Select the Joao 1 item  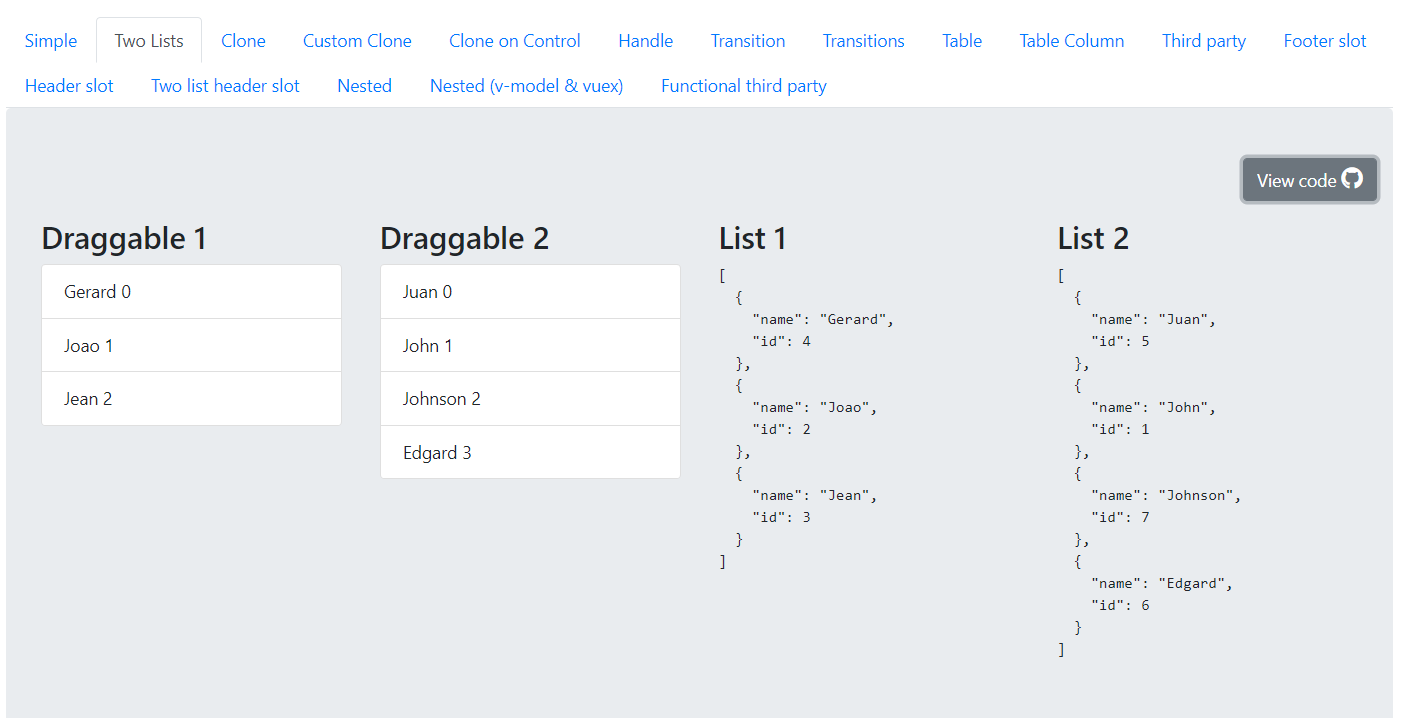(191, 346)
